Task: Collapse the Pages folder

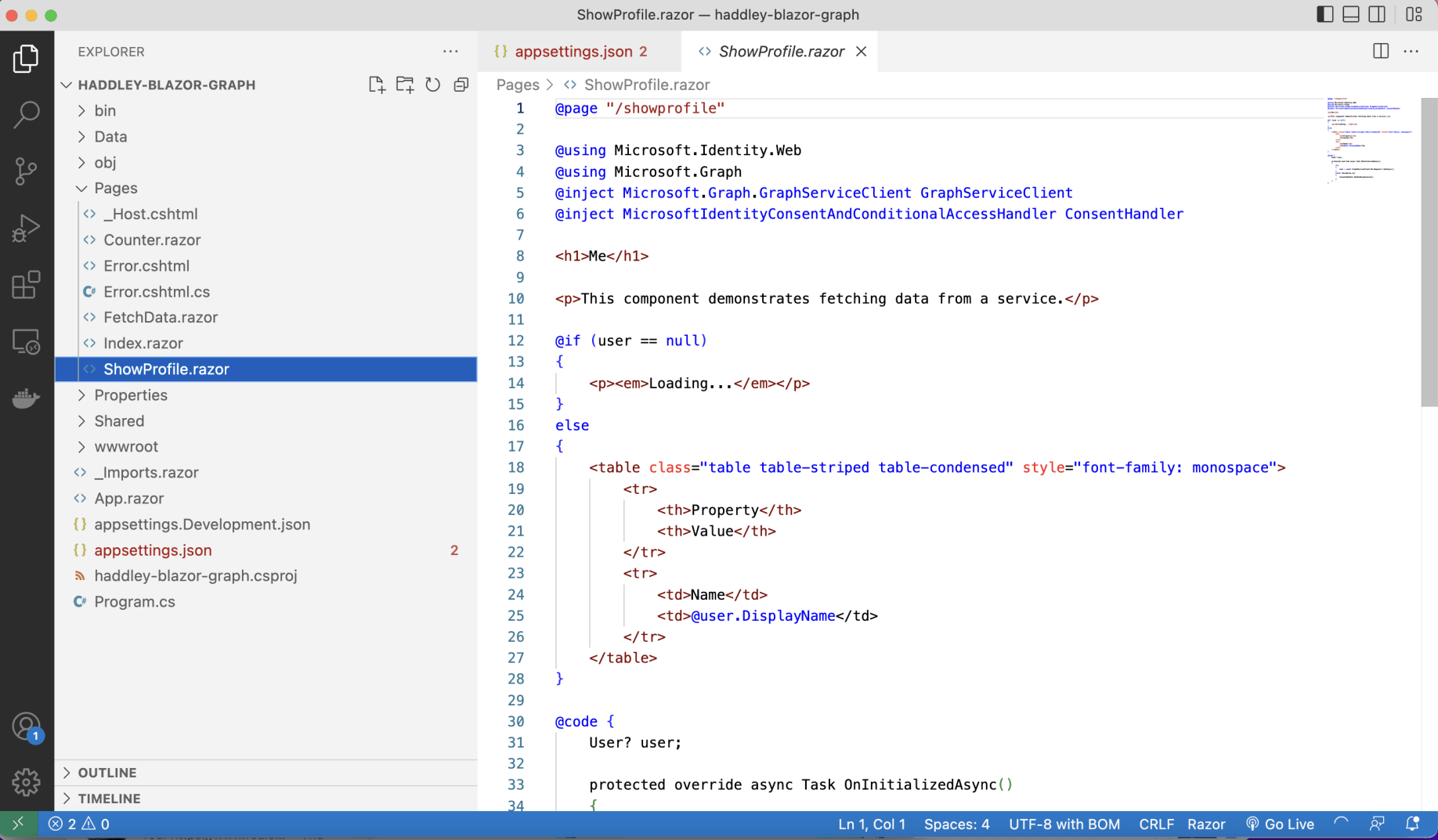Action: (x=115, y=188)
